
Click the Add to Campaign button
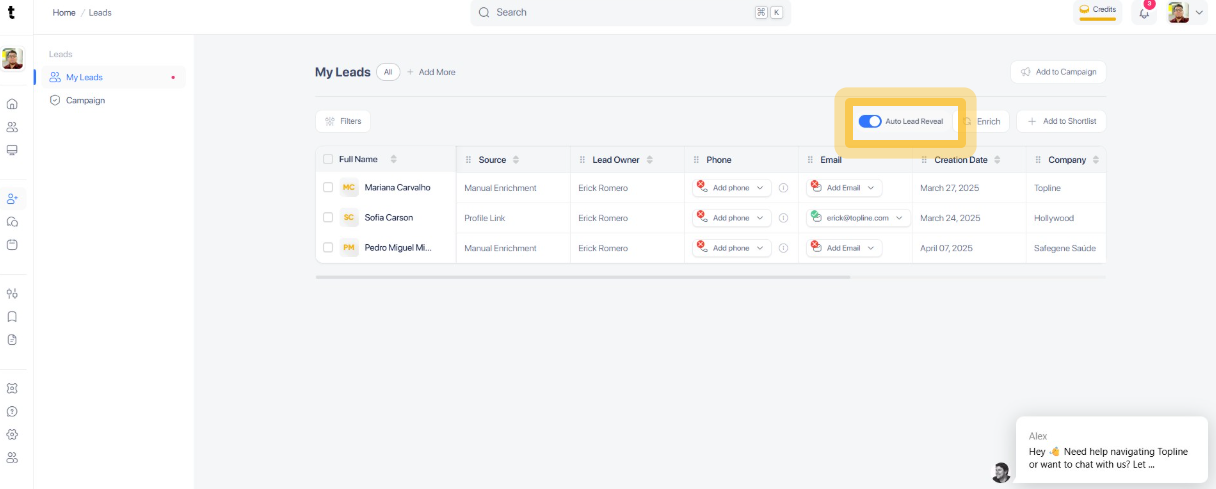pyautogui.click(x=1058, y=72)
